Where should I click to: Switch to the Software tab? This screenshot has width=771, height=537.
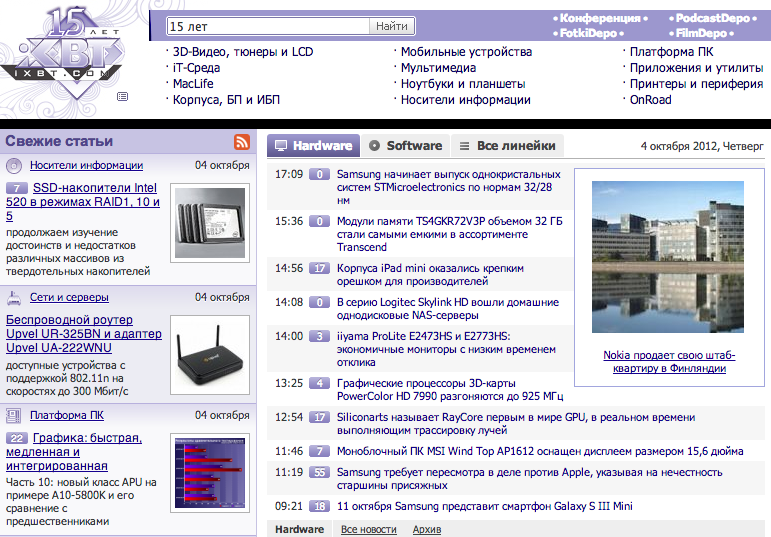406,146
